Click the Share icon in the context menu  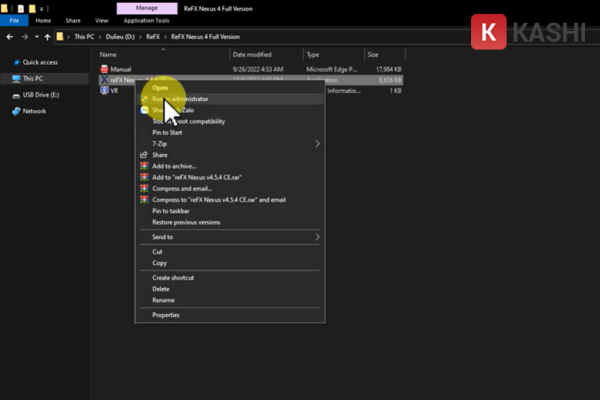coord(143,155)
